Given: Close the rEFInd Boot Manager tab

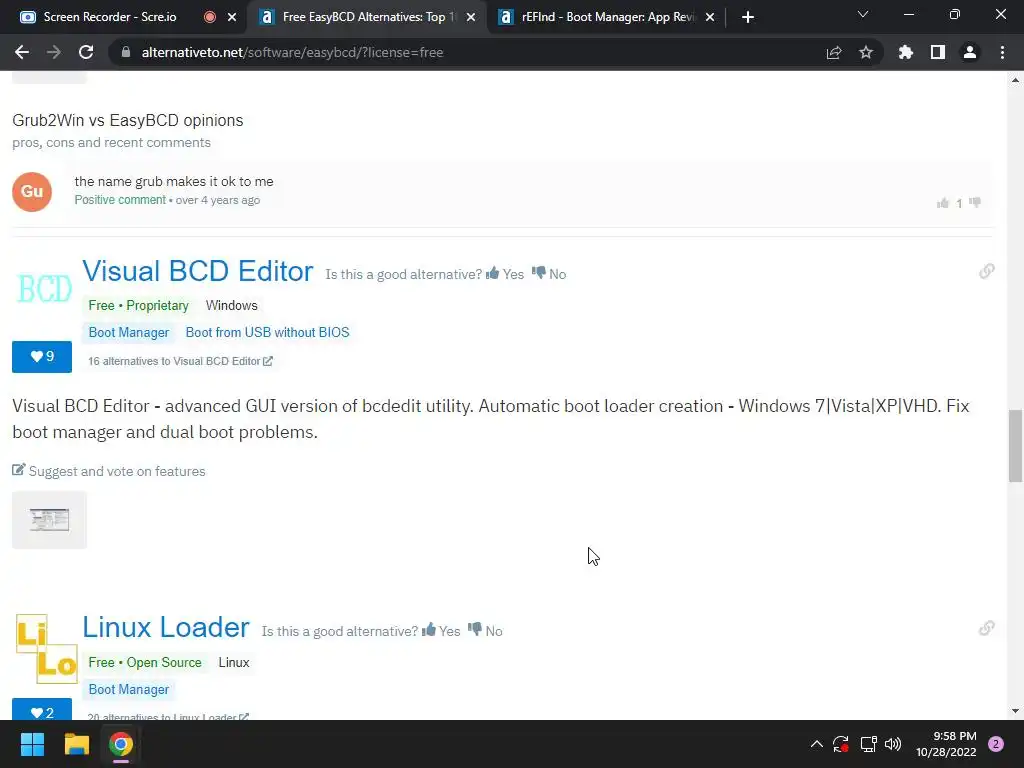Looking at the screenshot, I should [x=710, y=17].
